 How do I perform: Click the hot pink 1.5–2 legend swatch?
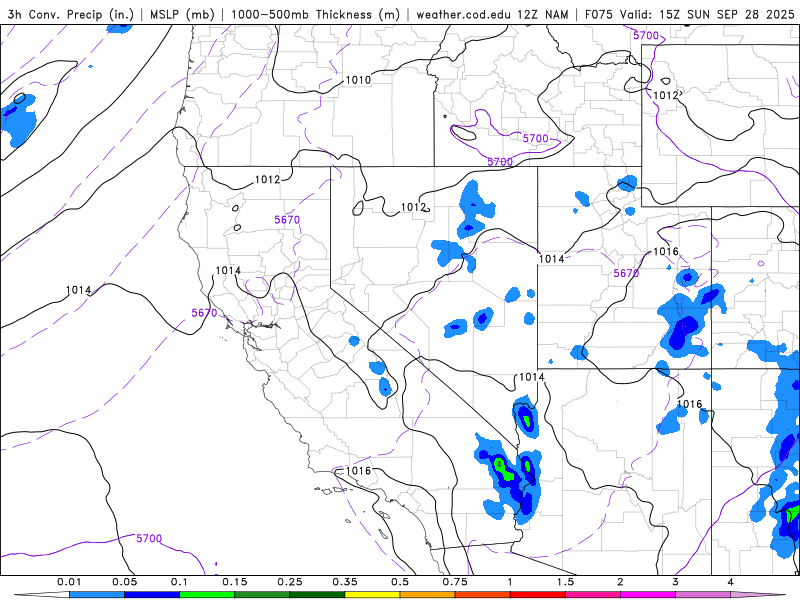click(593, 594)
